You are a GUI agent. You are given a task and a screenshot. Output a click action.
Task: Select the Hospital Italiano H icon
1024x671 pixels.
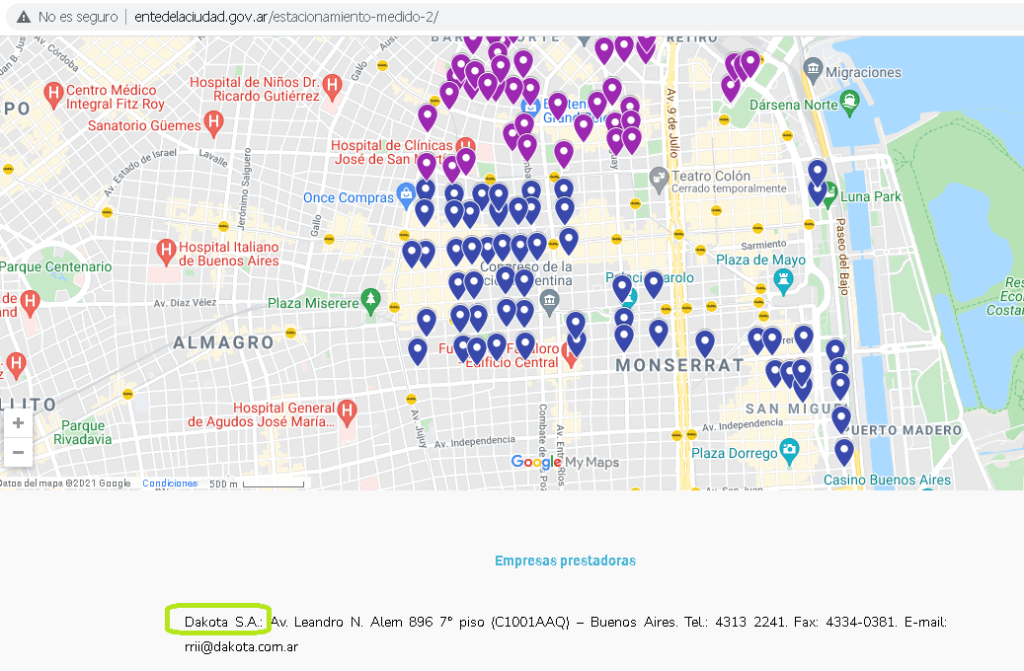click(x=166, y=247)
